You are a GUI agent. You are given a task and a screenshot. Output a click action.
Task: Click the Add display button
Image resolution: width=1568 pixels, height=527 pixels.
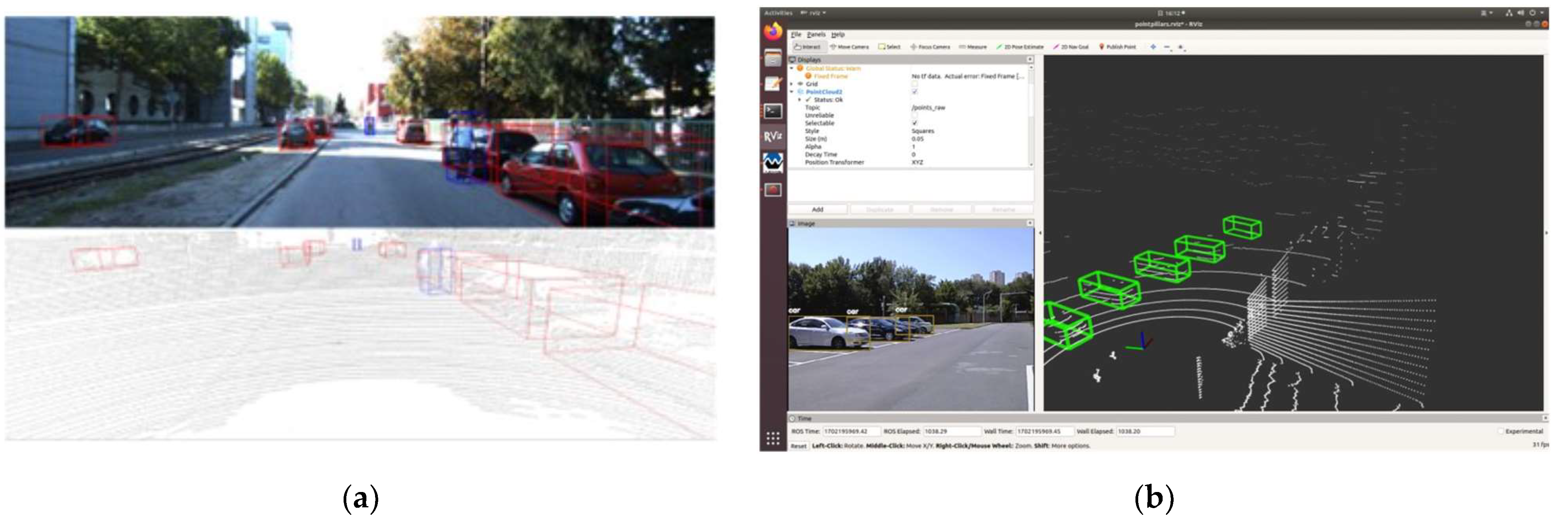[817, 209]
